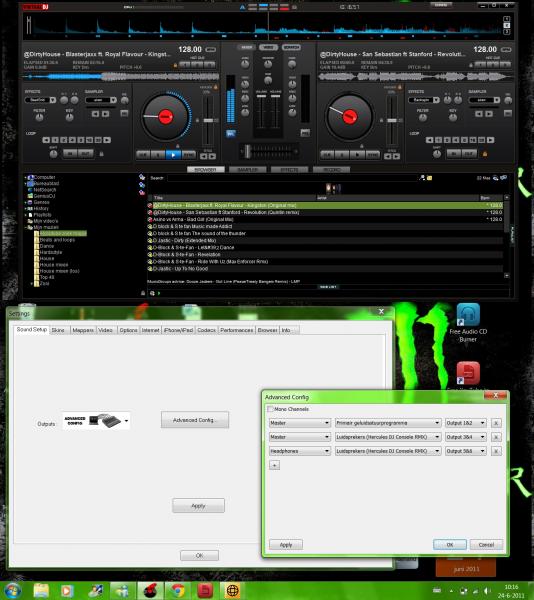This screenshot has width=534, height=600.
Task: Open the Headphones channel dropdown in Advanced Config
Action: [x=300, y=451]
